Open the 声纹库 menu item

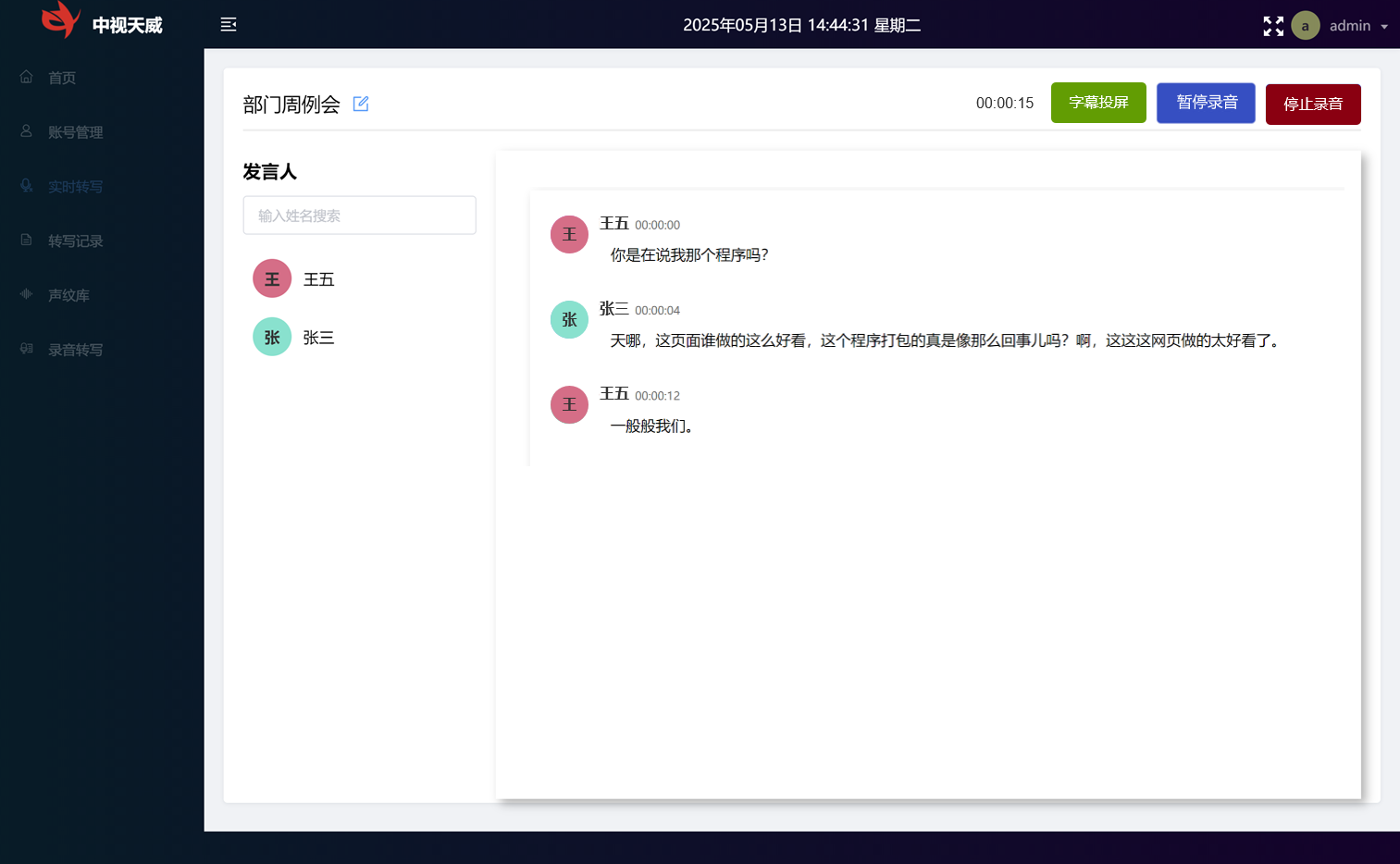pos(102,296)
